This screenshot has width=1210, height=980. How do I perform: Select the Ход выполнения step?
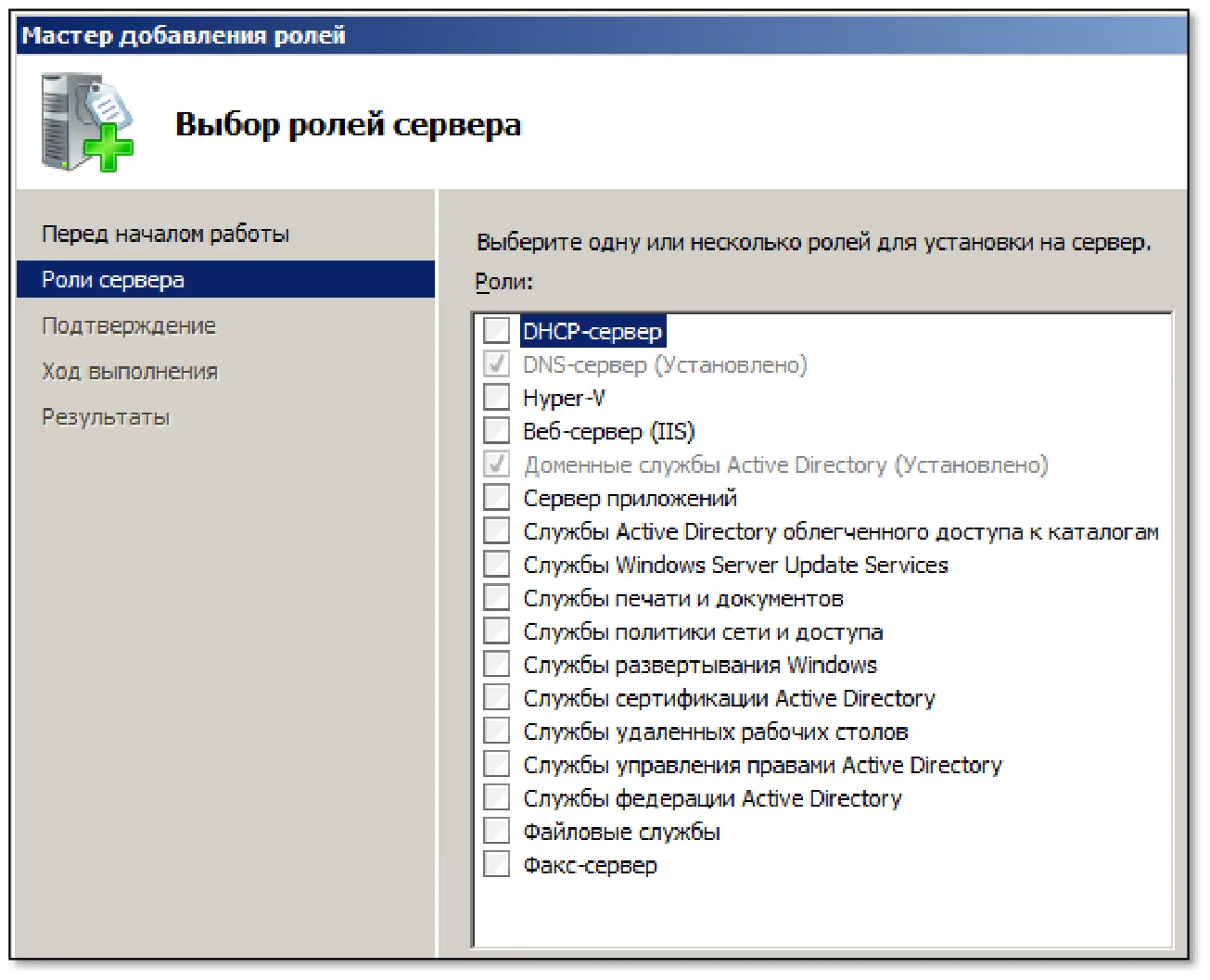coord(129,372)
